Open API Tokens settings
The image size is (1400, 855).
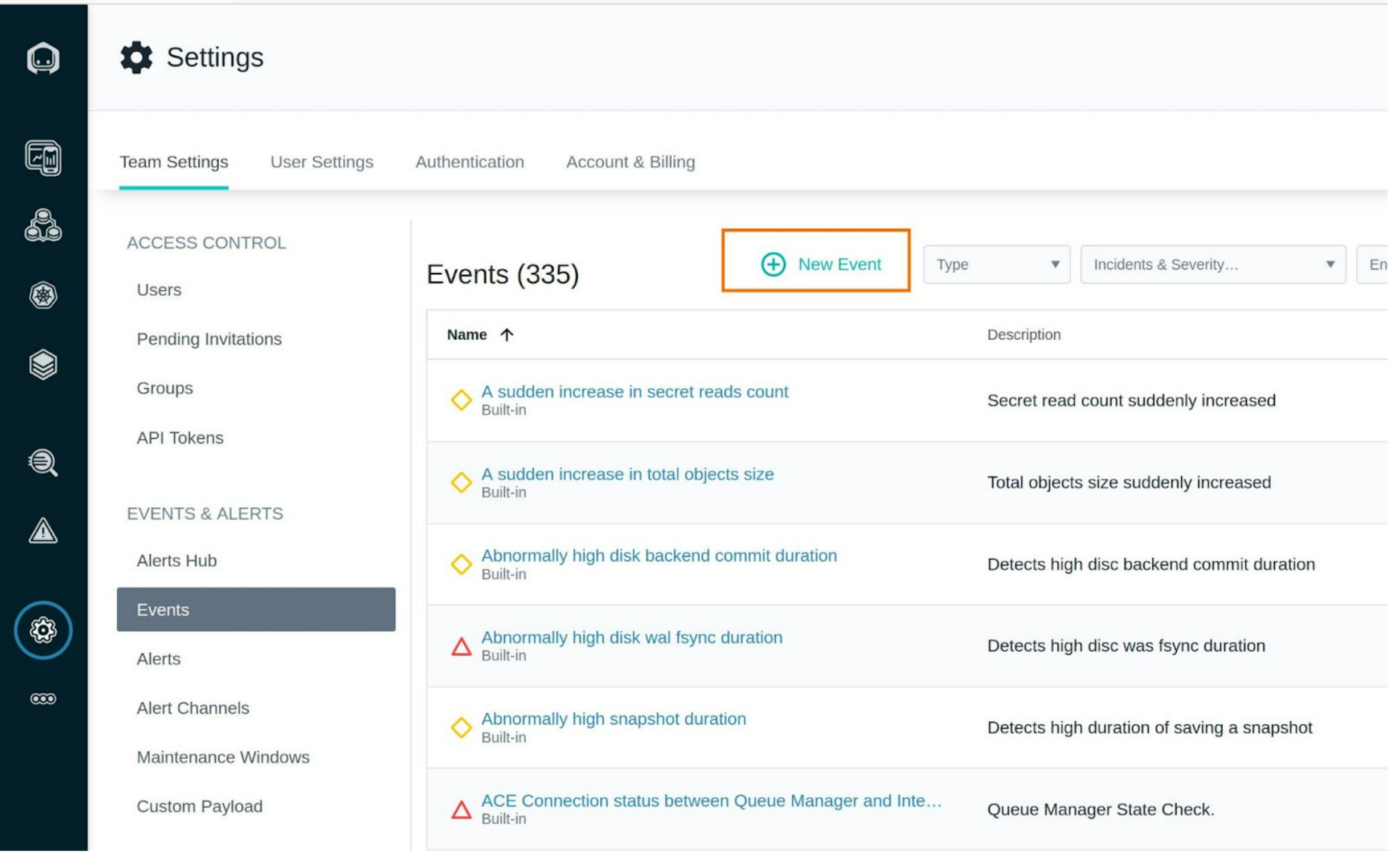point(181,439)
